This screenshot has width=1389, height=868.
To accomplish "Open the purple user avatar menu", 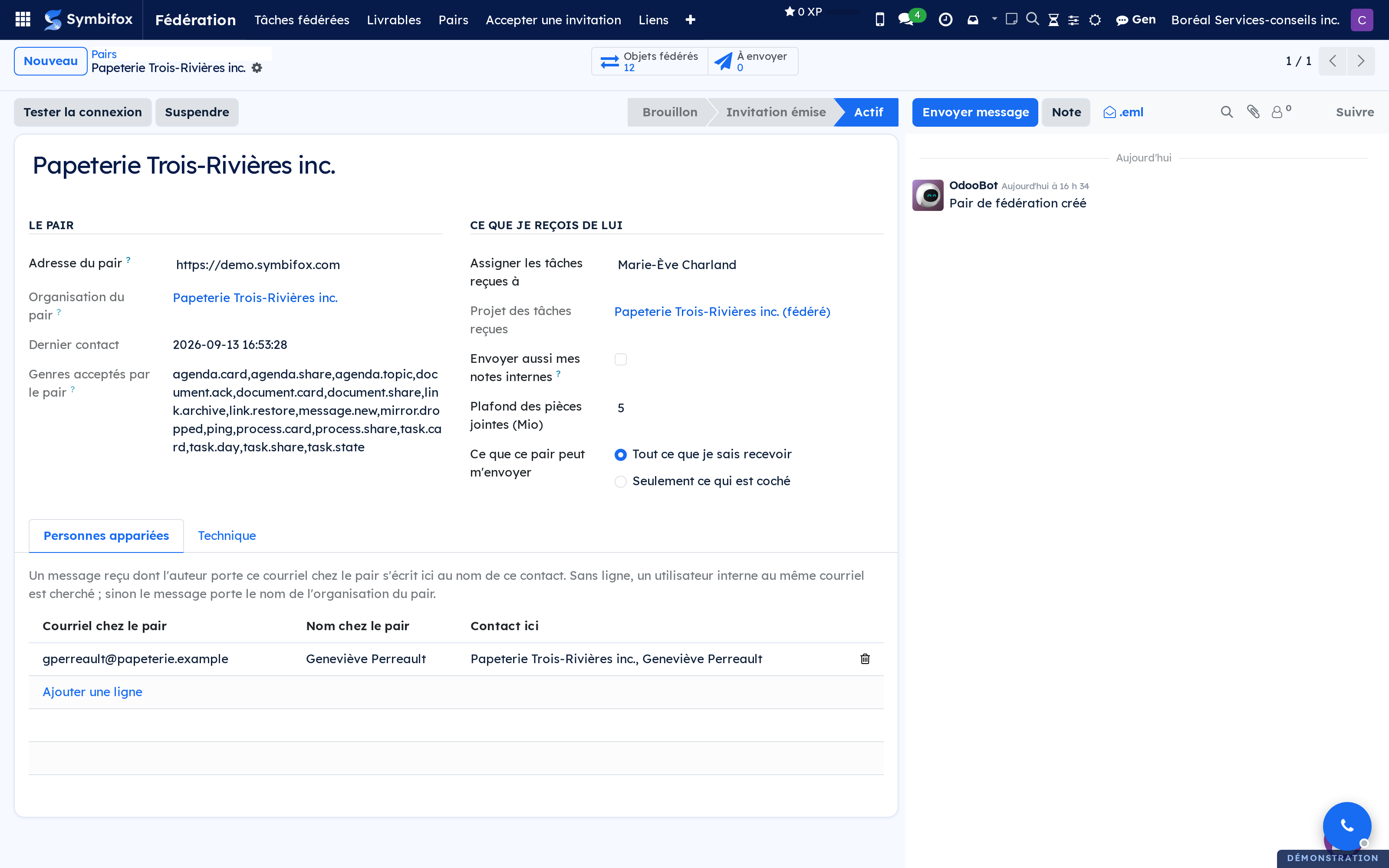I will pyautogui.click(x=1362, y=20).
